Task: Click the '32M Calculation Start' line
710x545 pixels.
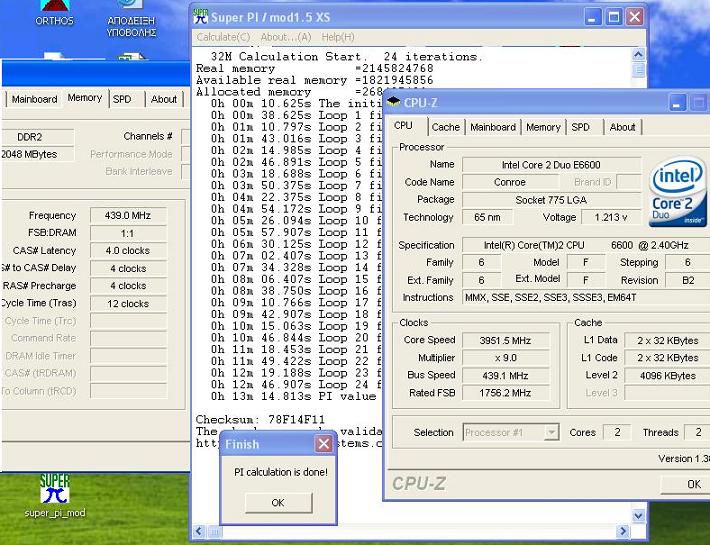Action: tap(346, 57)
